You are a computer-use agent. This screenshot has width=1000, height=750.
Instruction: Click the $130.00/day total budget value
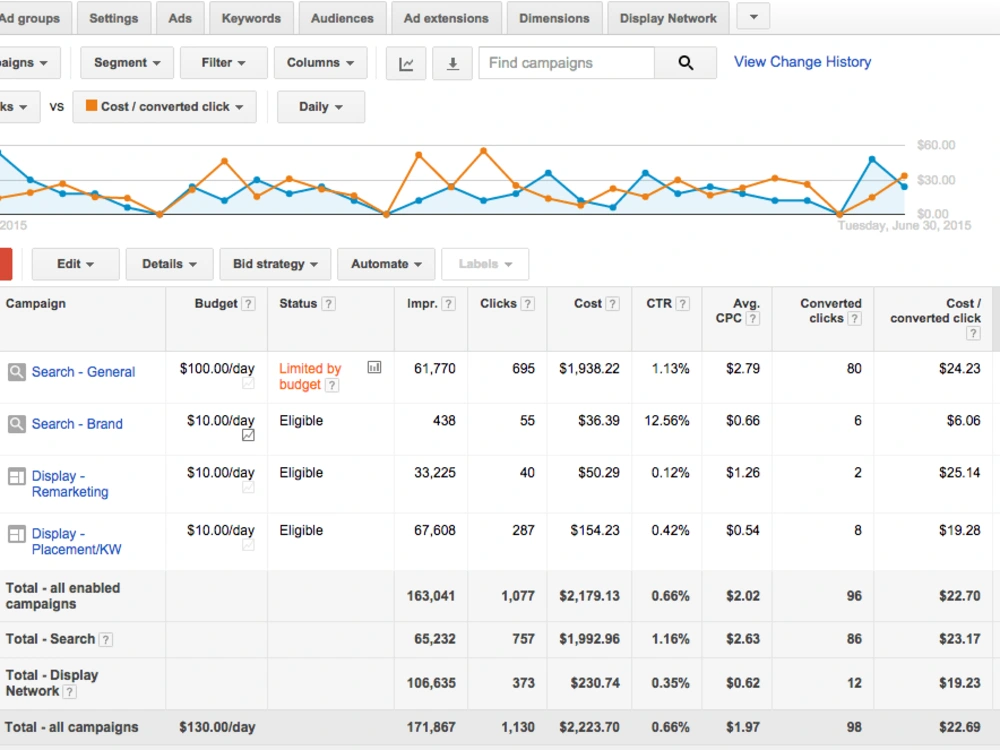click(x=217, y=728)
